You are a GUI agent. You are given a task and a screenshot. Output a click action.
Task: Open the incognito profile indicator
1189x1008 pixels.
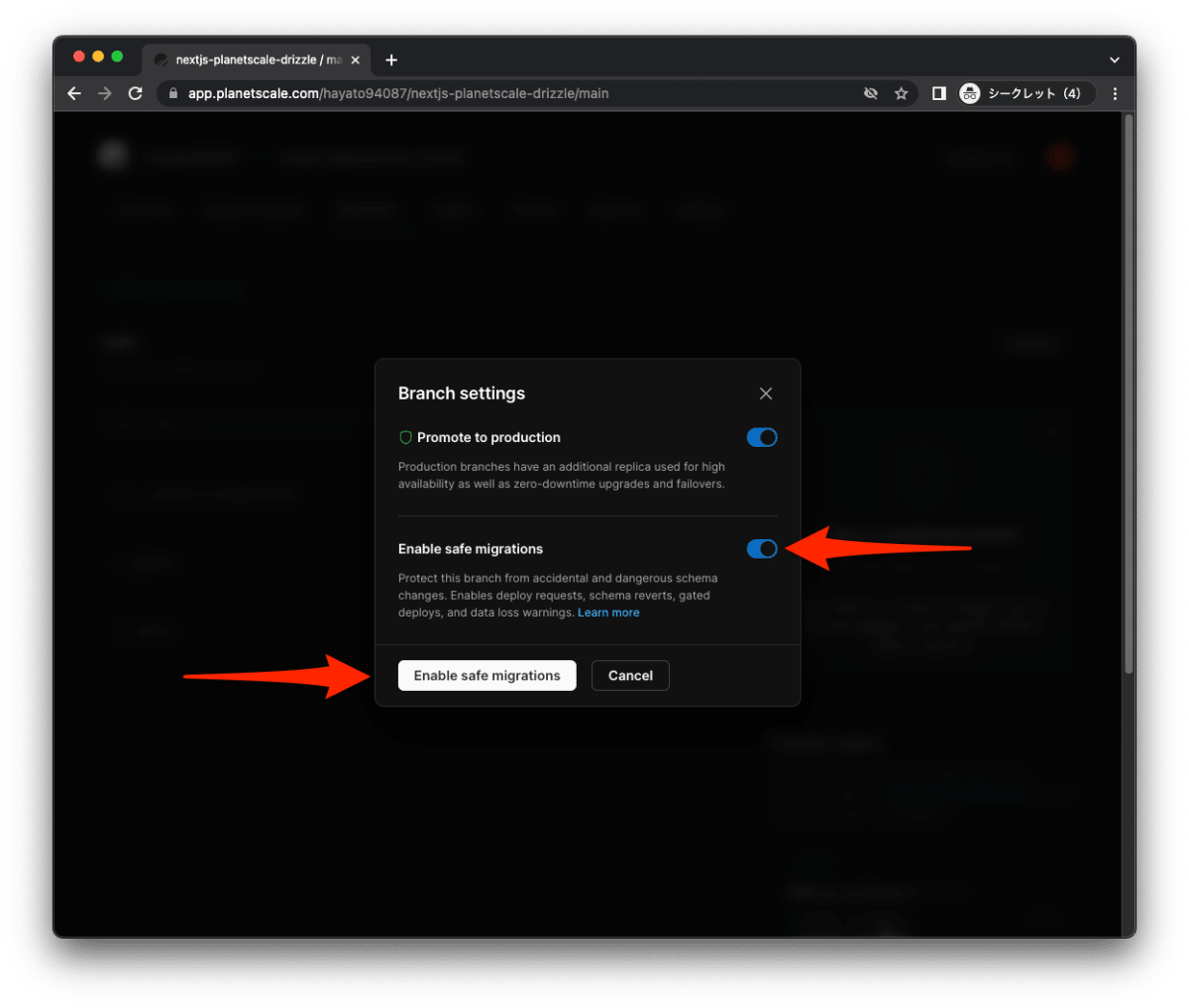pyautogui.click(x=1026, y=93)
